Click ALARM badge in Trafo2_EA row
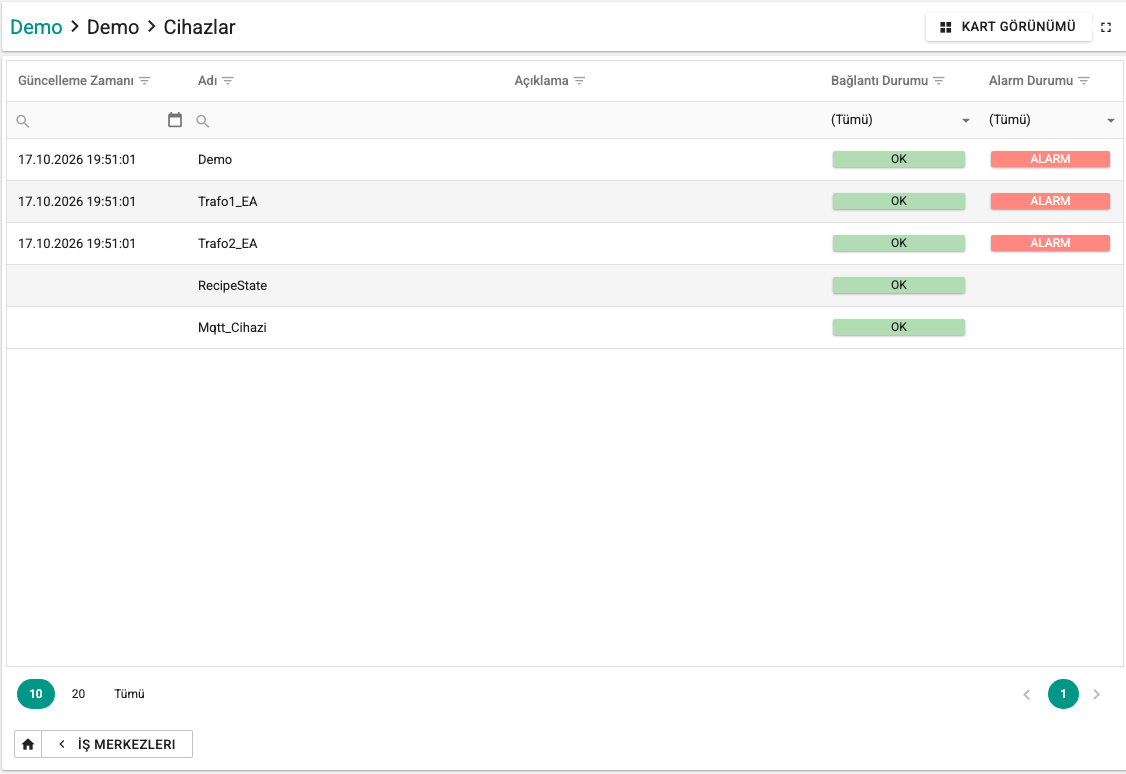This screenshot has height=774, width=1126. 1050,243
